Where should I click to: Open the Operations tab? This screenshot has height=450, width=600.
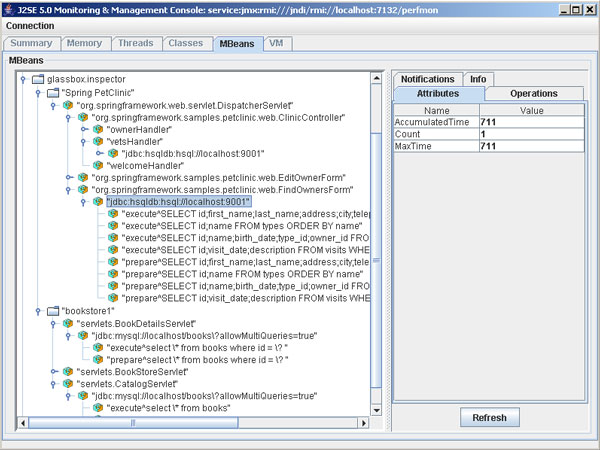pyautogui.click(x=533, y=93)
